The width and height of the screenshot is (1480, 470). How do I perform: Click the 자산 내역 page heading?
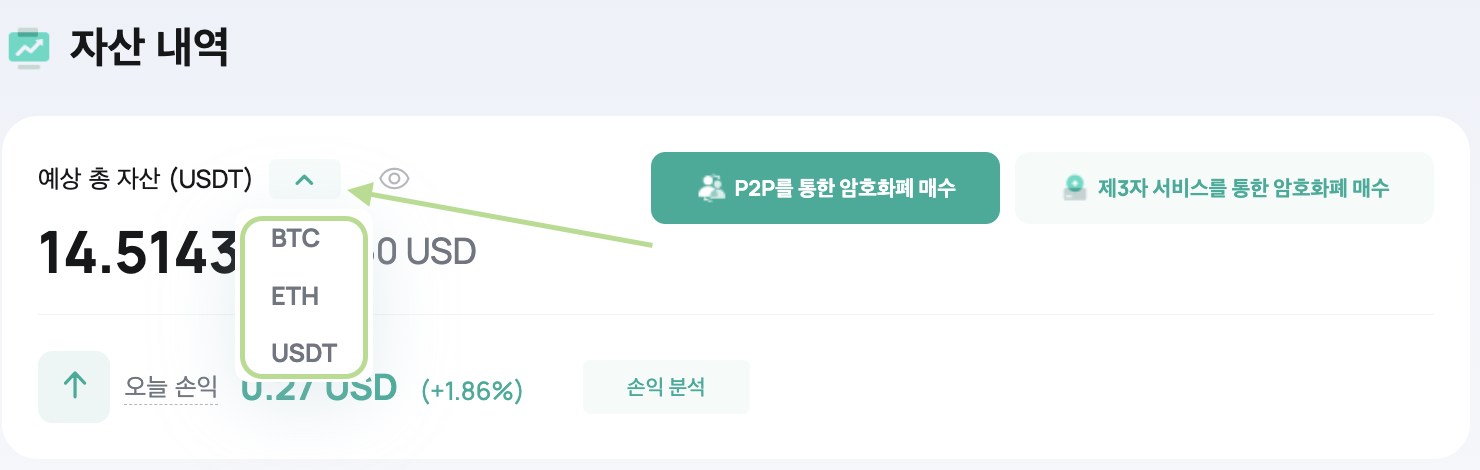[x=149, y=47]
